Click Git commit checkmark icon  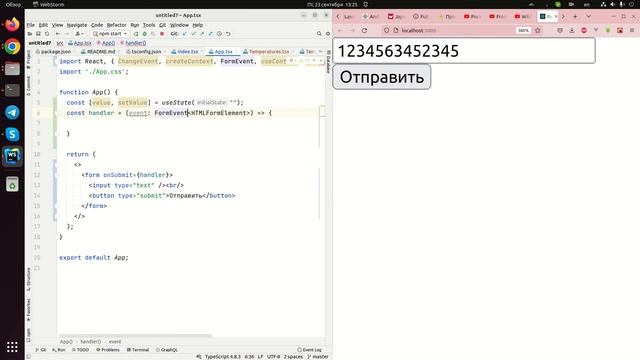193,34
